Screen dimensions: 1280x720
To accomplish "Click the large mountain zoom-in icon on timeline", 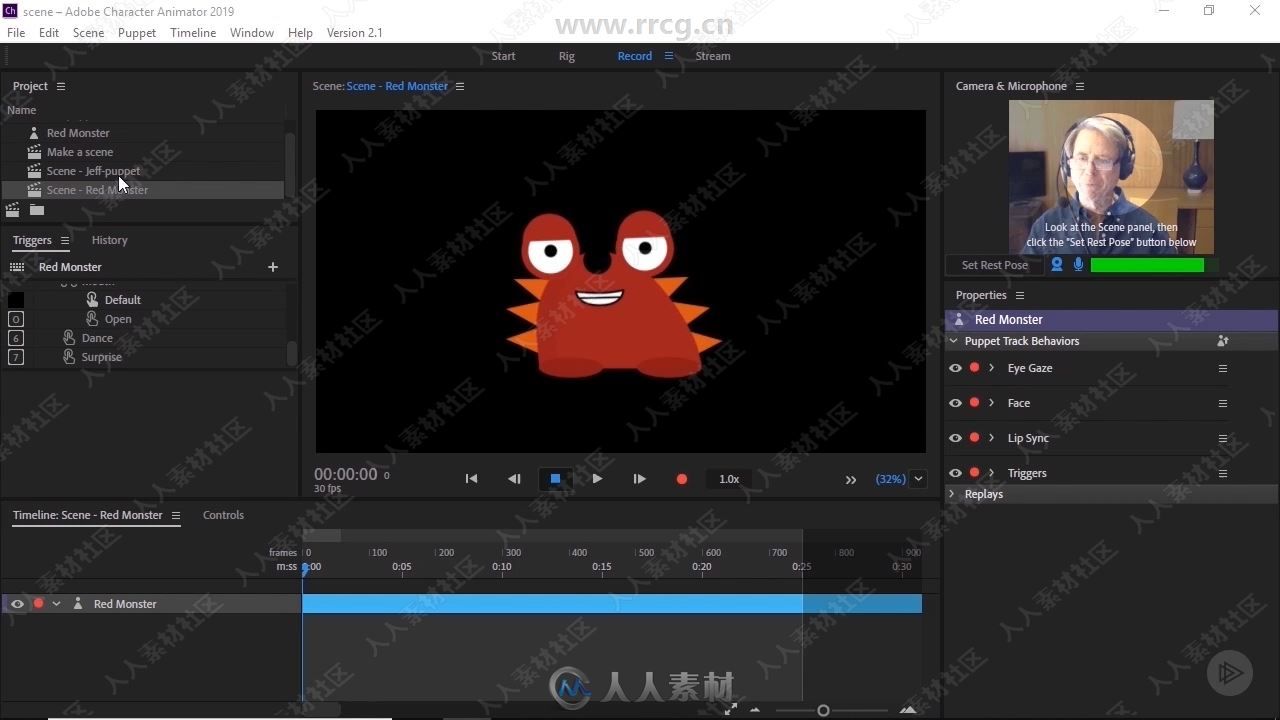I will pos(908,710).
